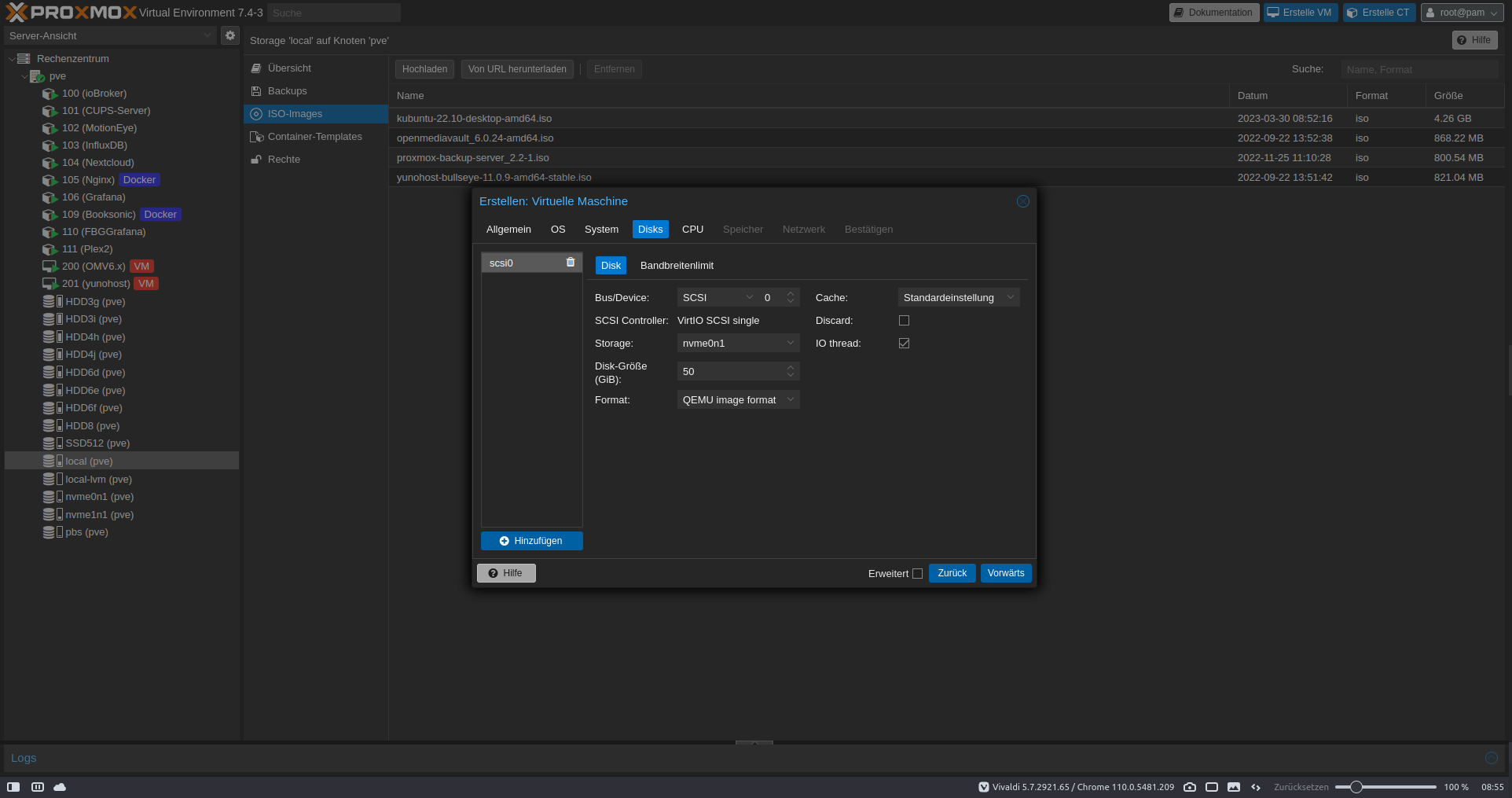Switch to the OS tab
Viewport: 1512px width, 798px height.
tap(558, 230)
